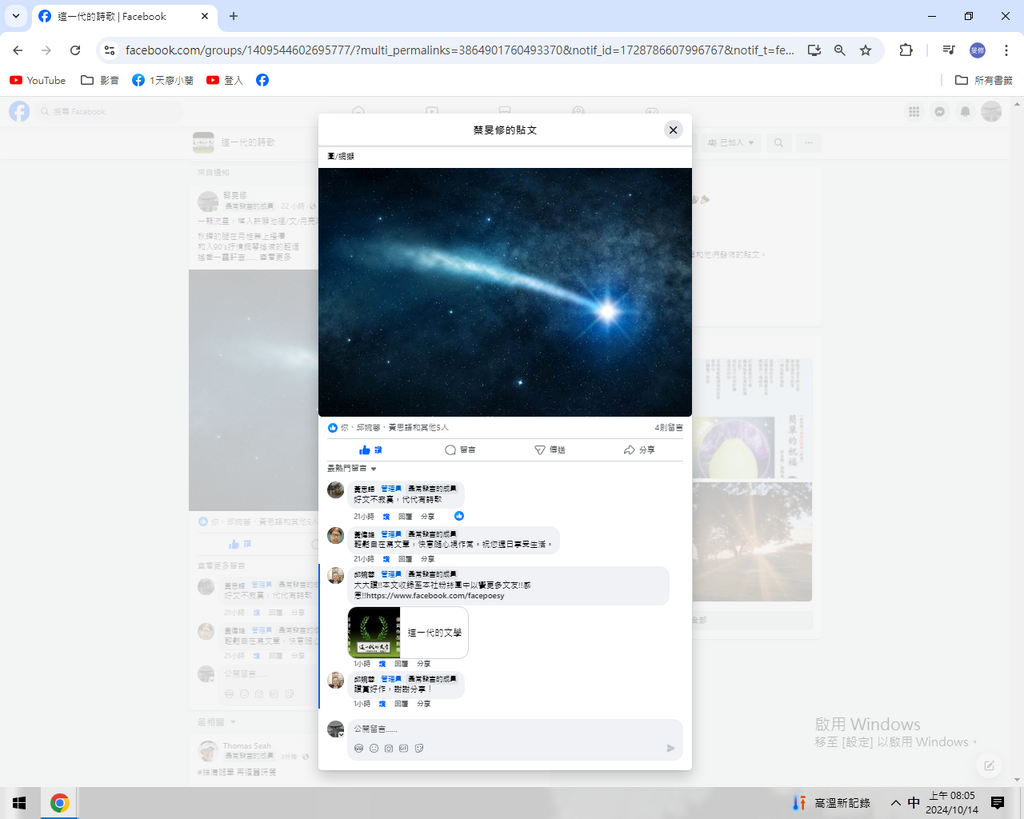This screenshot has height=819, width=1024.
Task: Click the emoji icon in comment box
Action: point(374,748)
